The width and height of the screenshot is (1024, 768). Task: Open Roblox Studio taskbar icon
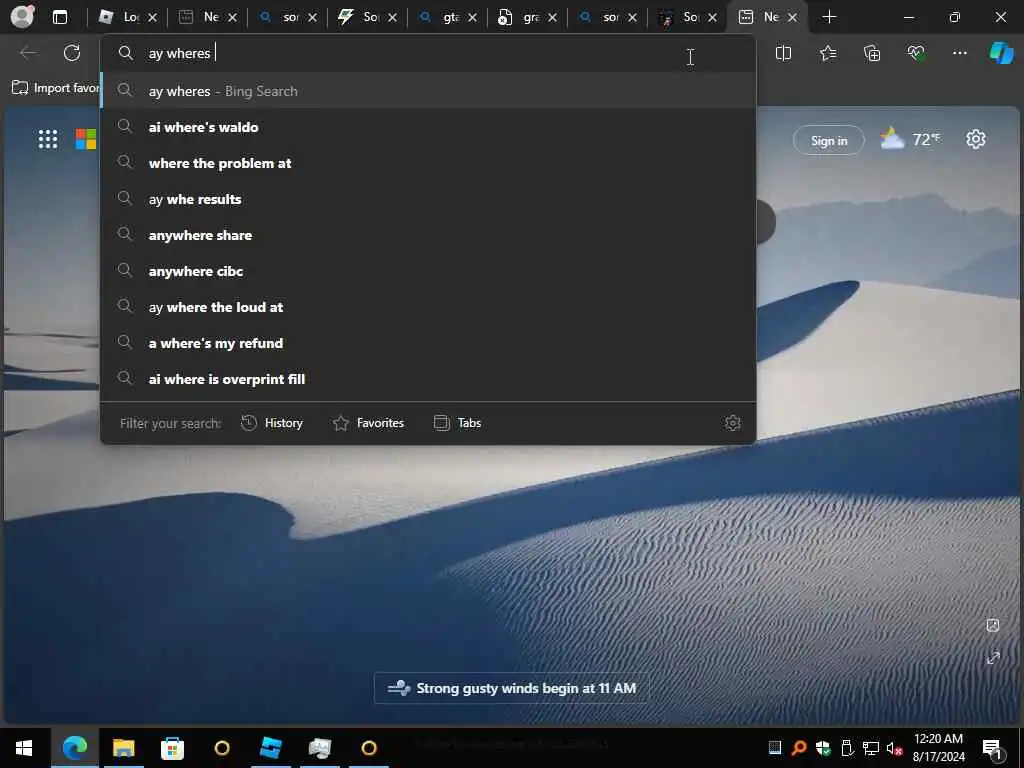tap(270, 748)
